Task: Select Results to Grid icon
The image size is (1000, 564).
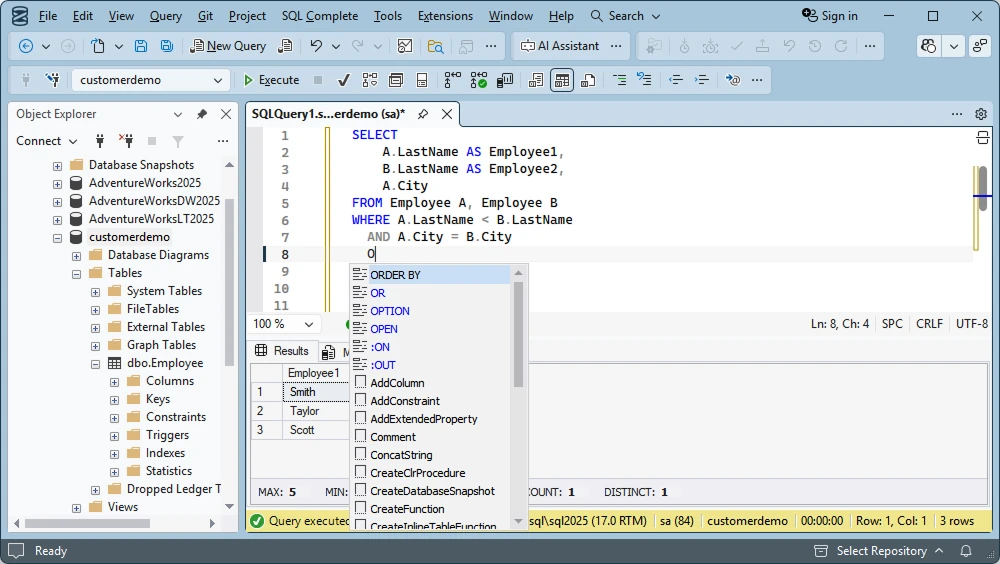Action: (x=562, y=80)
